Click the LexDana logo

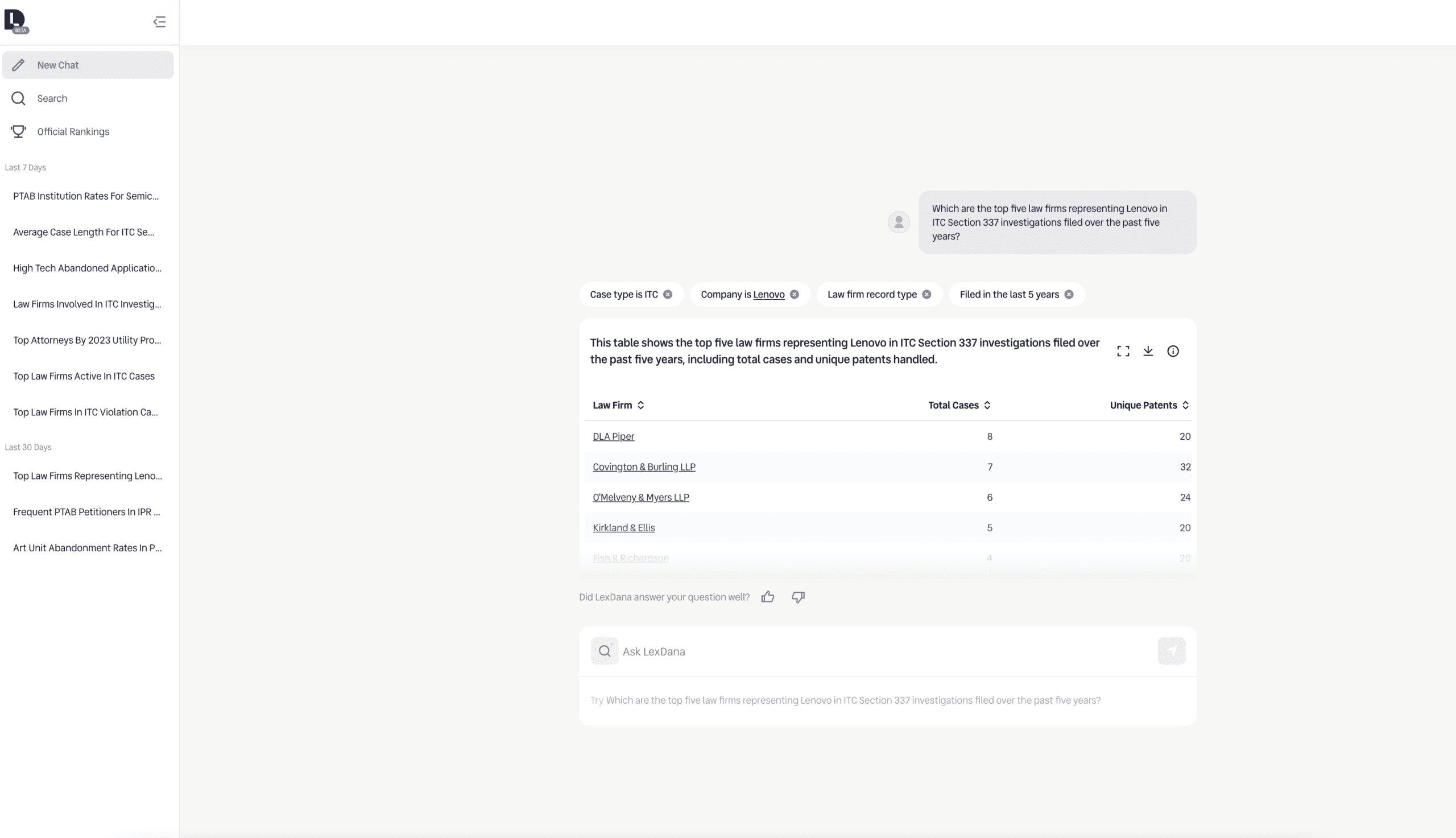tap(15, 21)
